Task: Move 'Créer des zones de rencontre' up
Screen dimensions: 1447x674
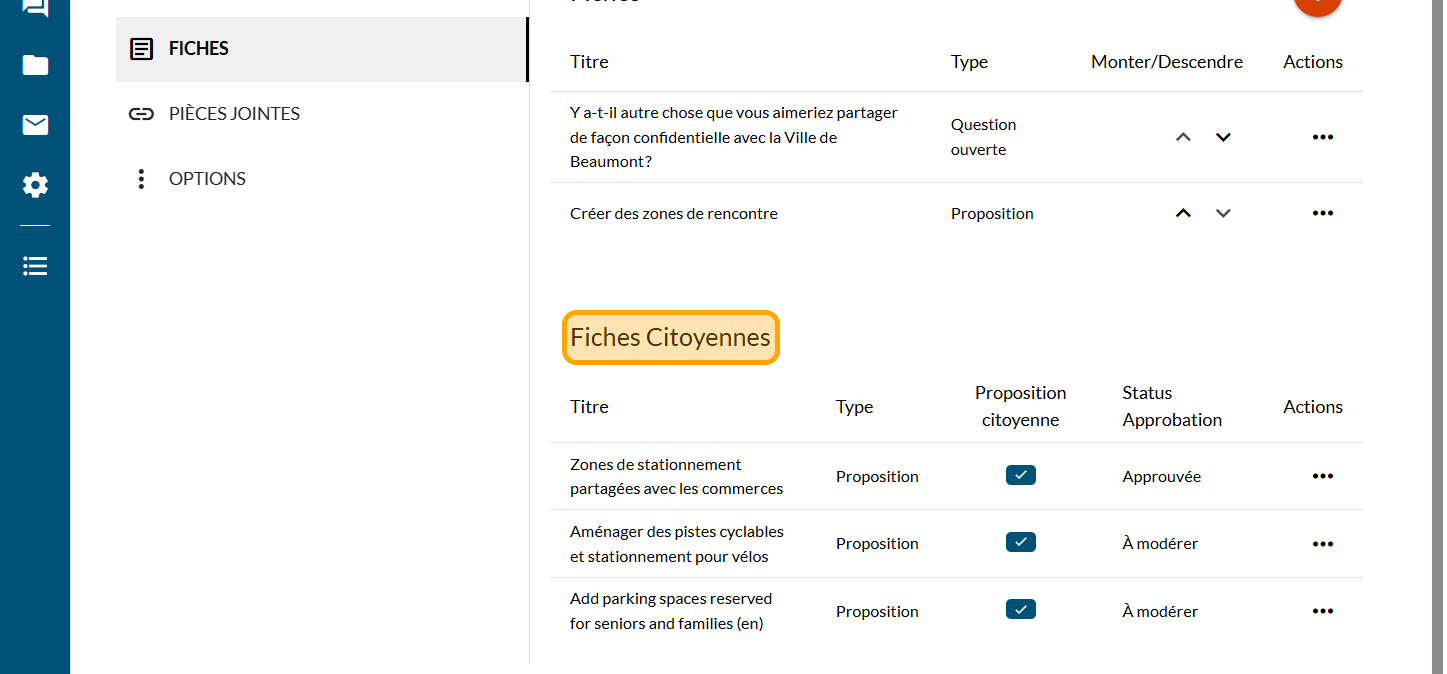Action: (x=1183, y=213)
